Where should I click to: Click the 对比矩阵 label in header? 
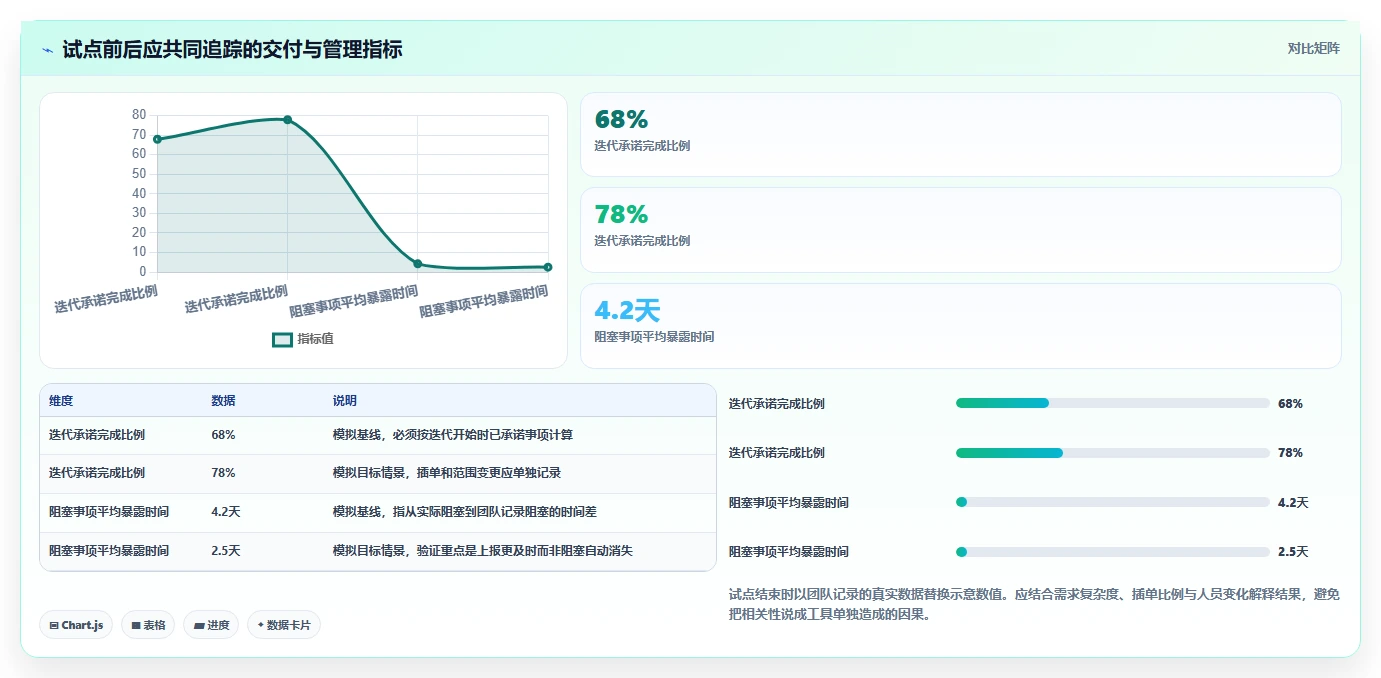tap(1313, 48)
